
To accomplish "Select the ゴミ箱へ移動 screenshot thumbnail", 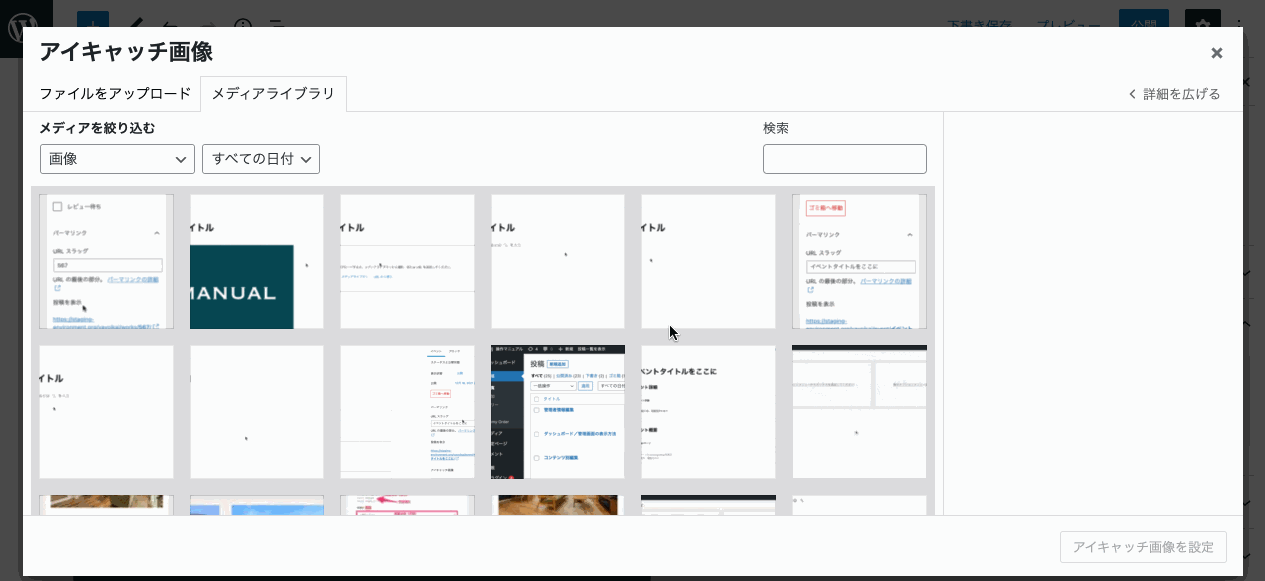I will (859, 261).
